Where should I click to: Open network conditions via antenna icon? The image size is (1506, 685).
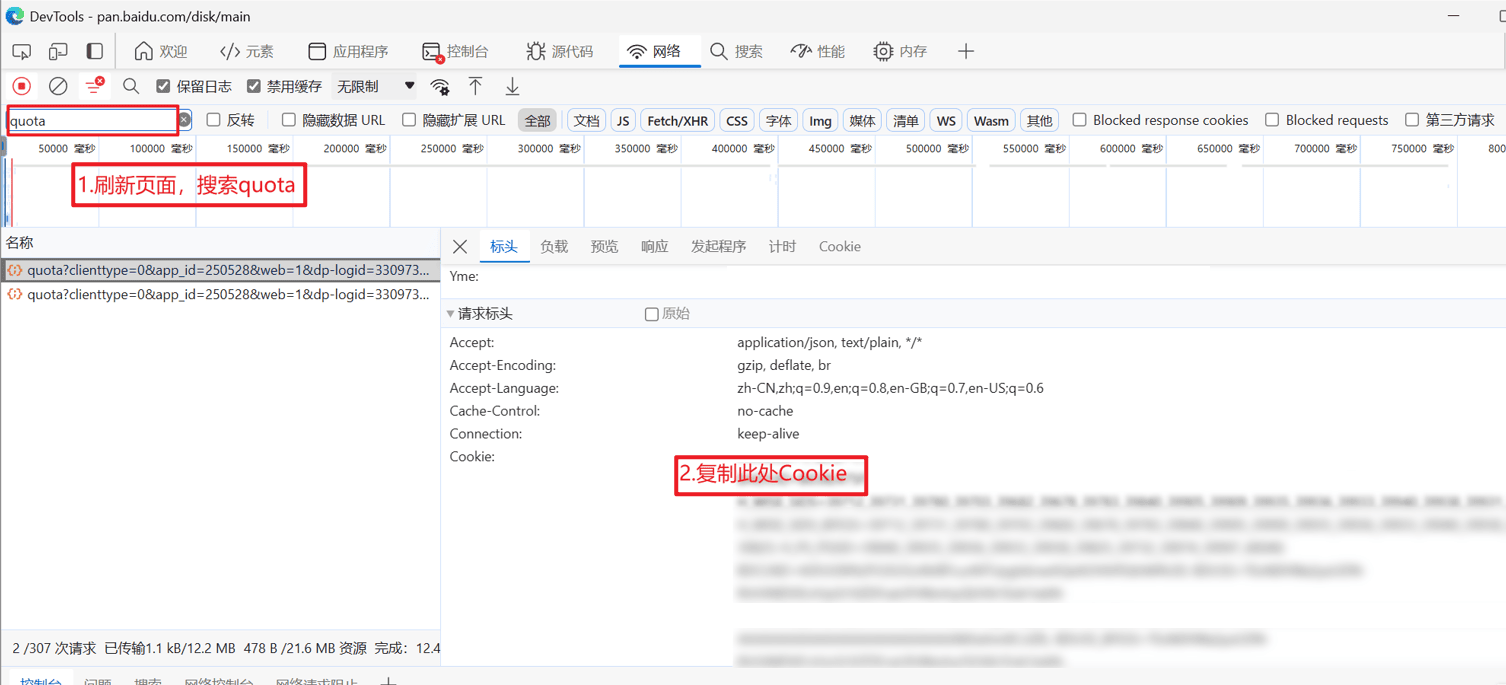(x=440, y=86)
